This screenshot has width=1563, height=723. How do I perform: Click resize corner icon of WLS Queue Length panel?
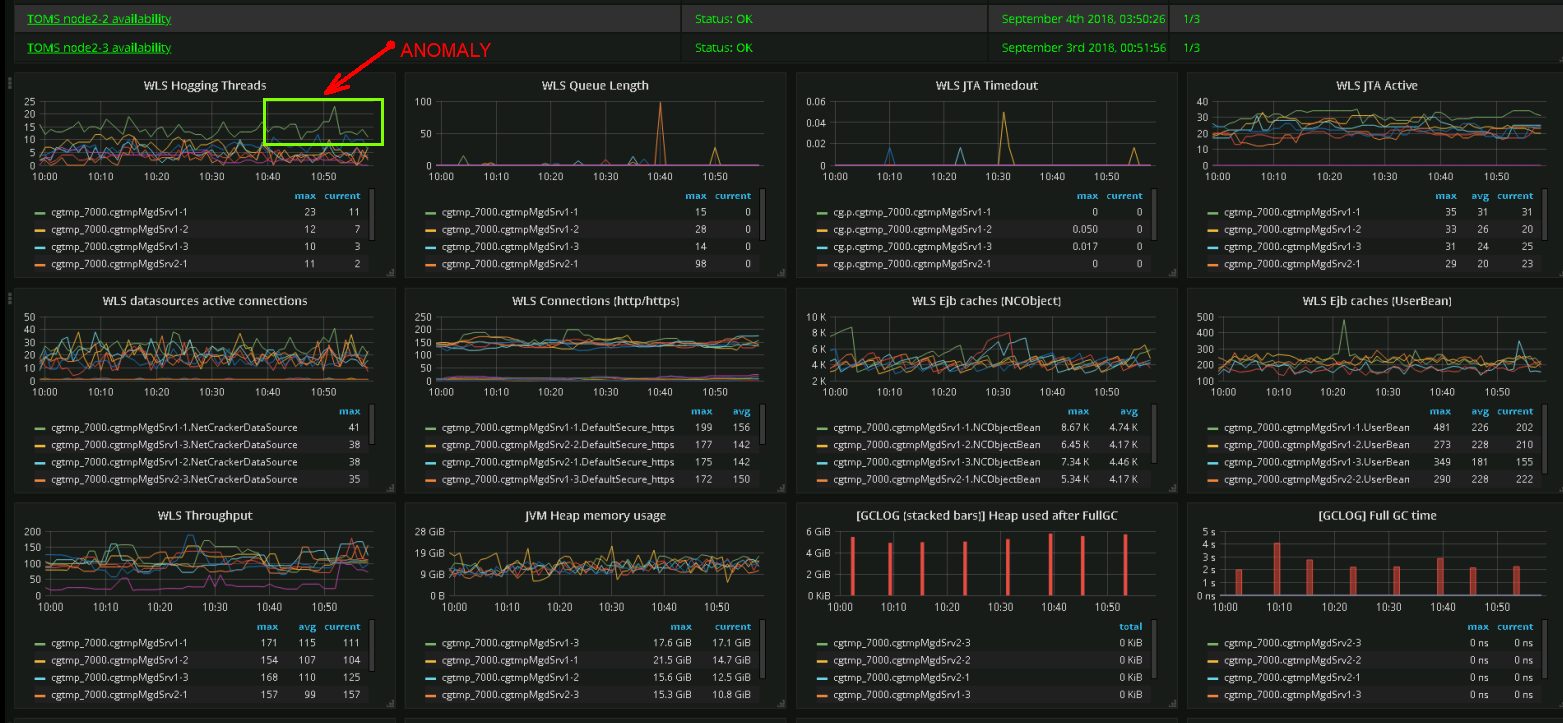click(x=782, y=272)
